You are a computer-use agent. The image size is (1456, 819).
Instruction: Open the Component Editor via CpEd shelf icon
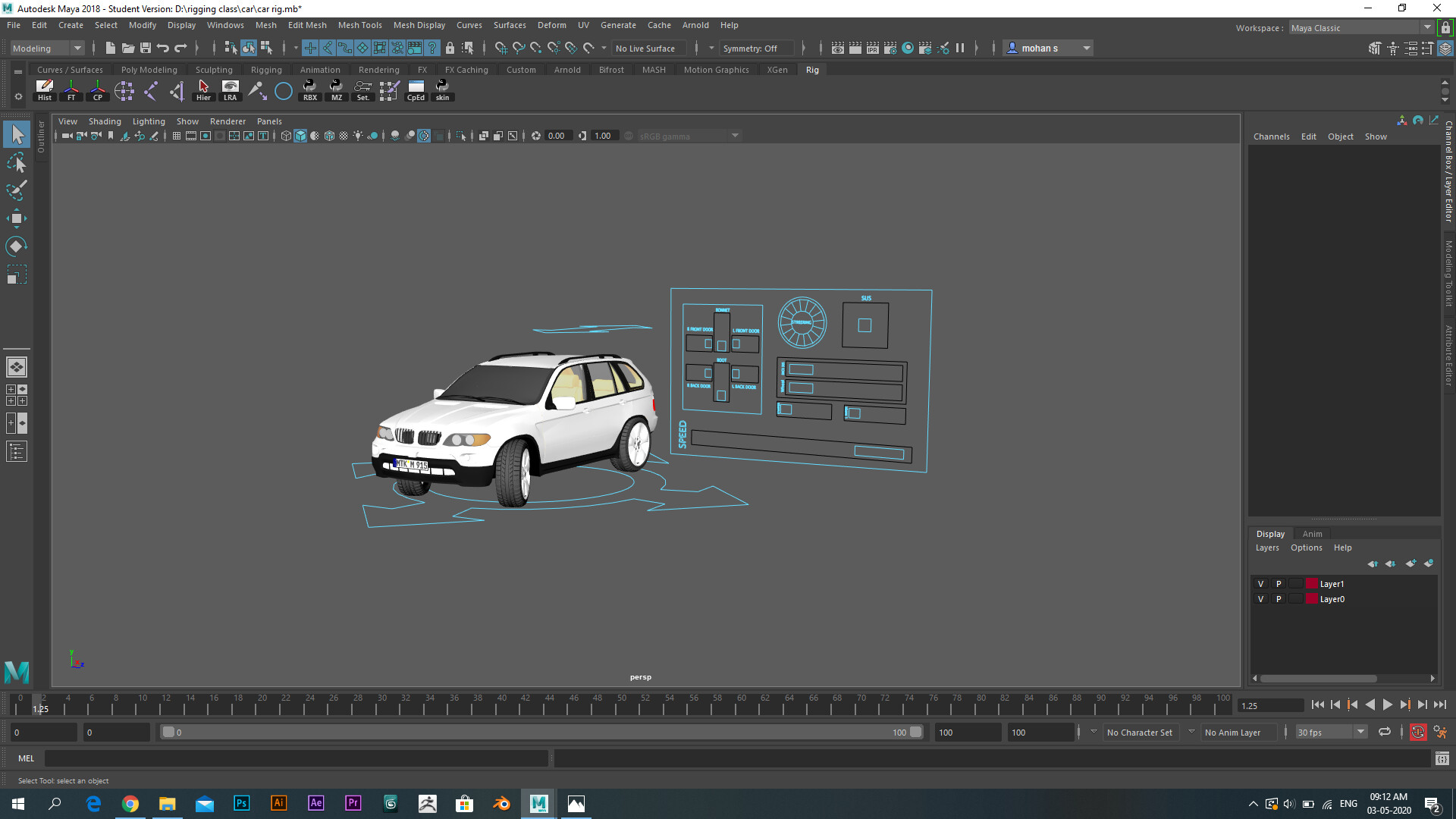coord(416,90)
